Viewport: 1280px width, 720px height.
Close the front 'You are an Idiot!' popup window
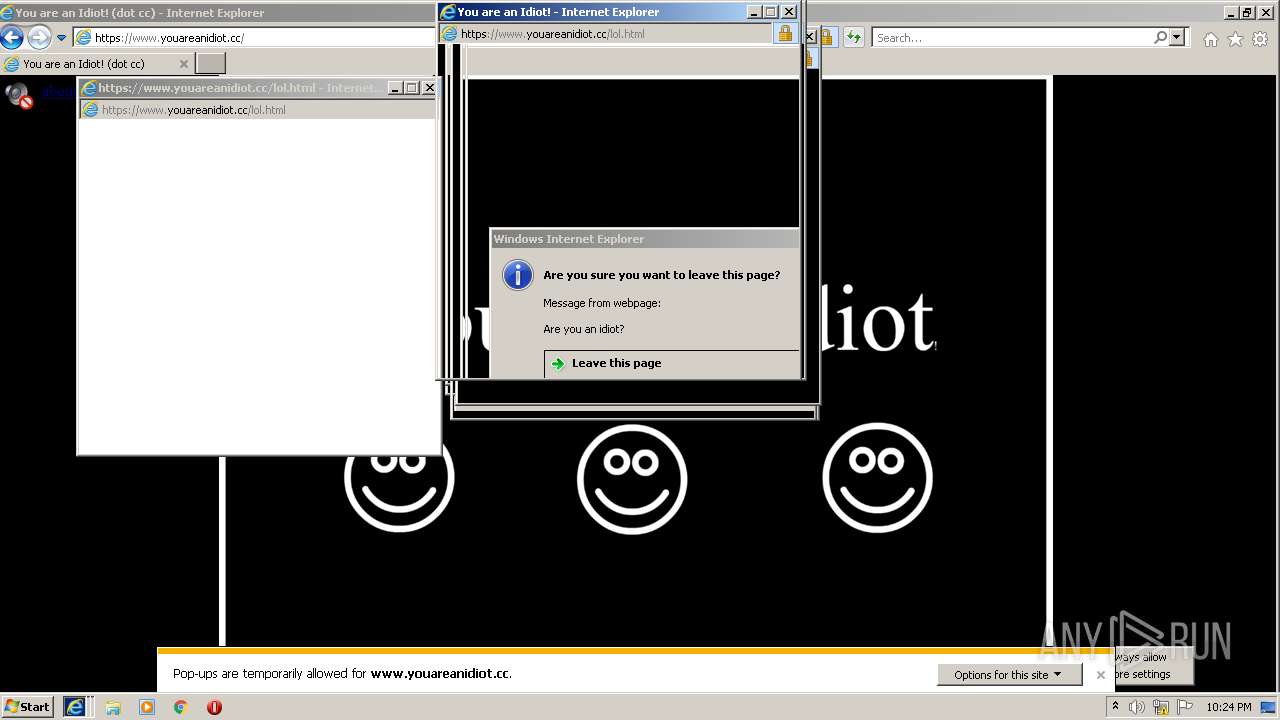click(789, 12)
